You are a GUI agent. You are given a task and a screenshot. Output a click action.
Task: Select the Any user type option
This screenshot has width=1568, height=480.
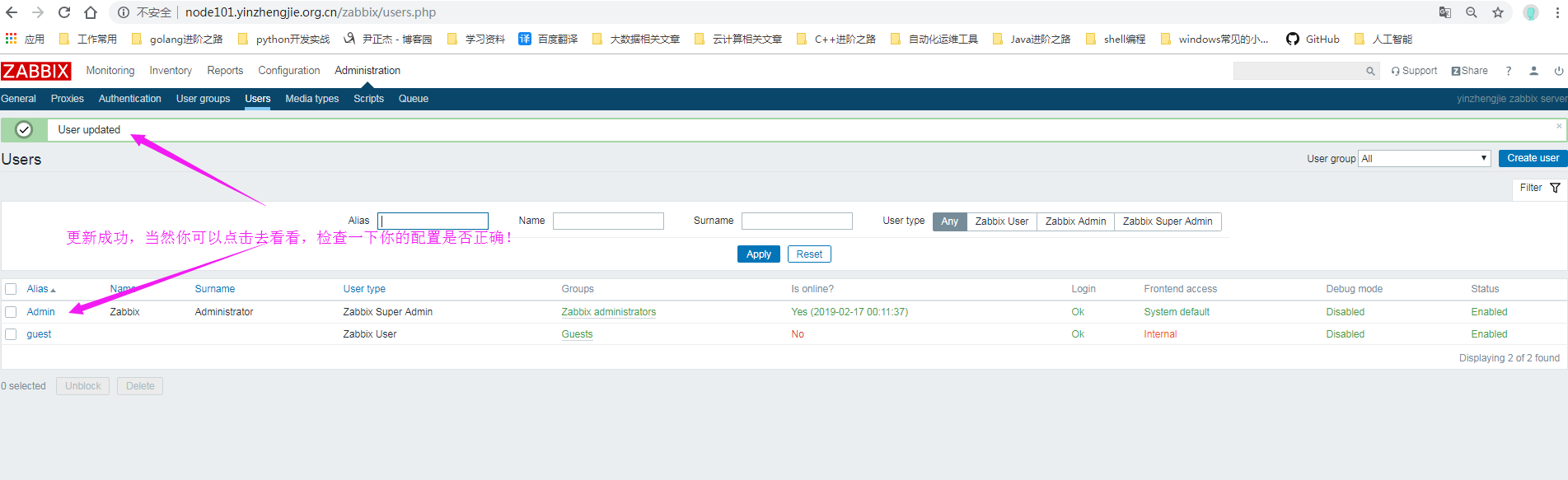point(949,221)
